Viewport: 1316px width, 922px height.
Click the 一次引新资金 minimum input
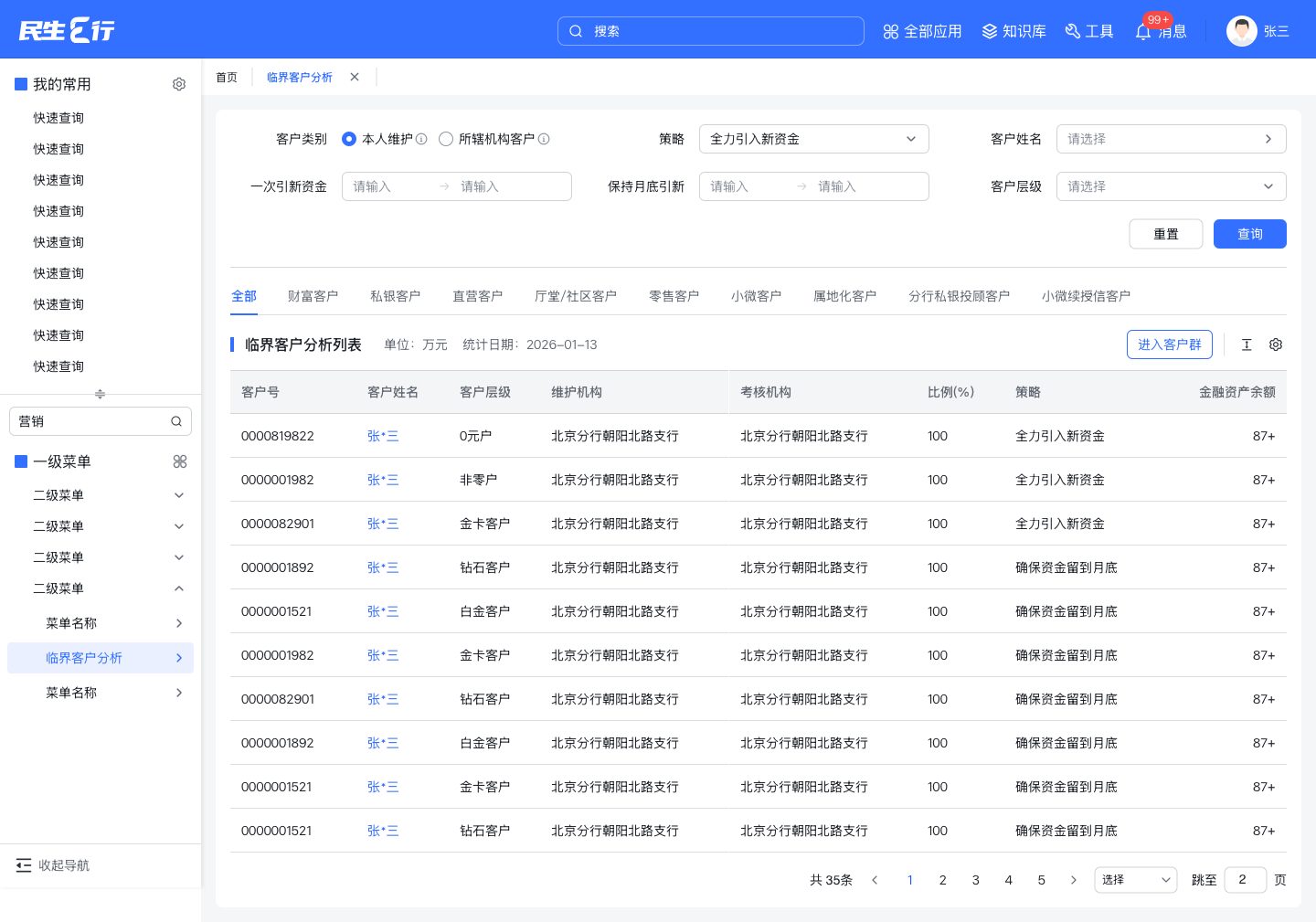click(x=389, y=186)
